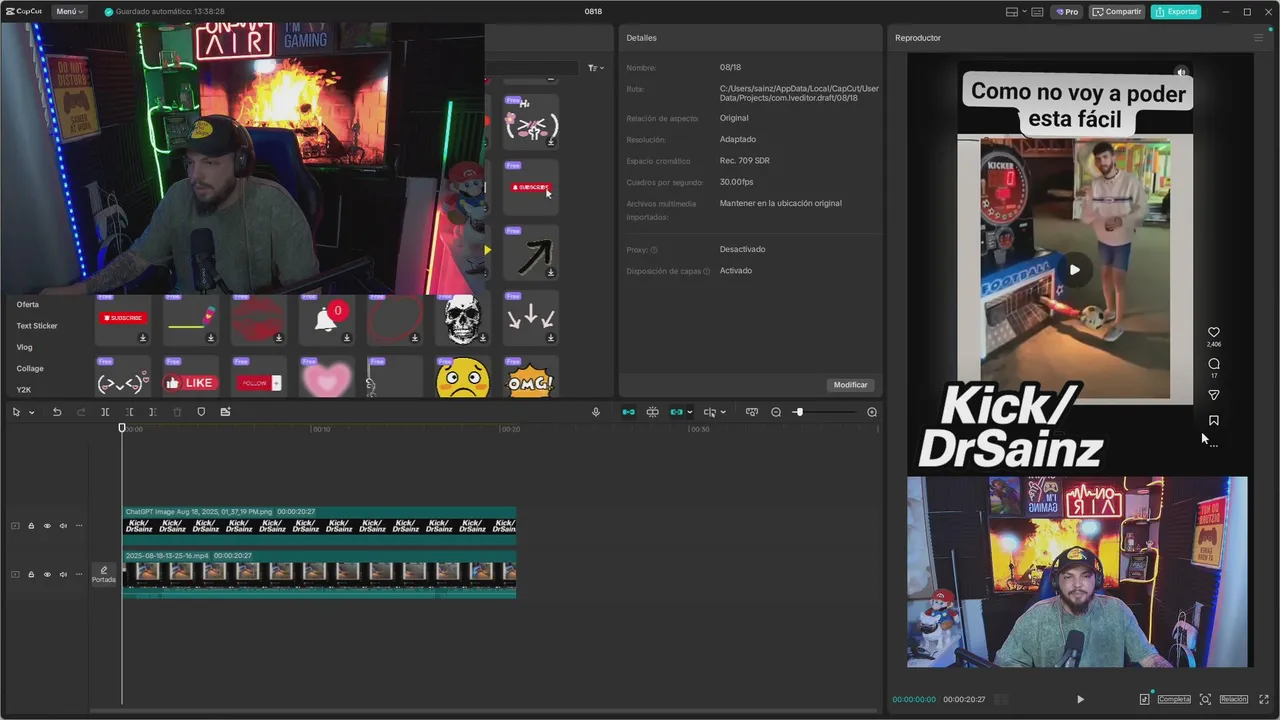
Task: Click the player play button at bottom
Action: coord(1080,699)
